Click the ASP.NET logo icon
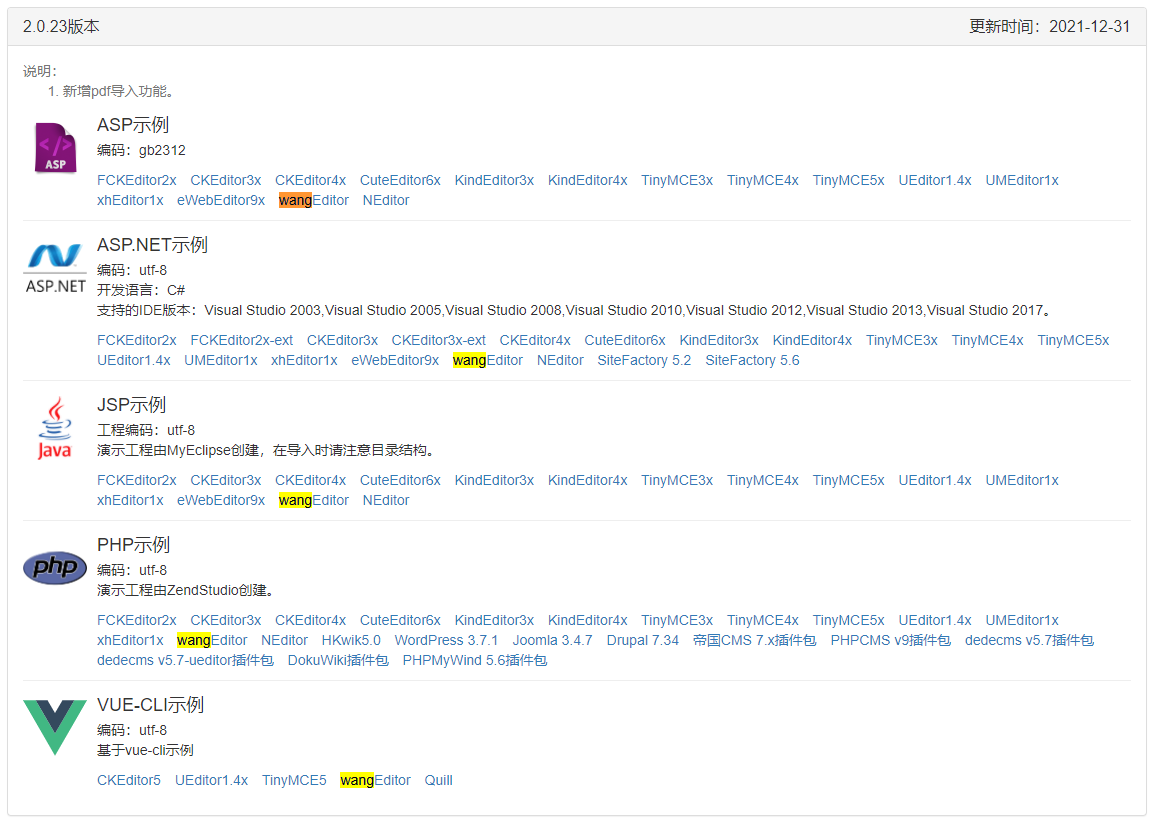 pos(56,268)
